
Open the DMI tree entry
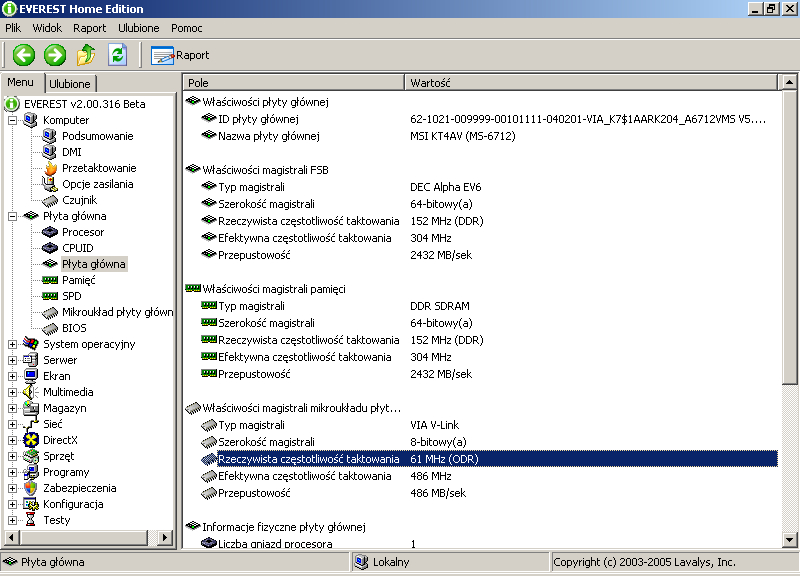click(72, 152)
